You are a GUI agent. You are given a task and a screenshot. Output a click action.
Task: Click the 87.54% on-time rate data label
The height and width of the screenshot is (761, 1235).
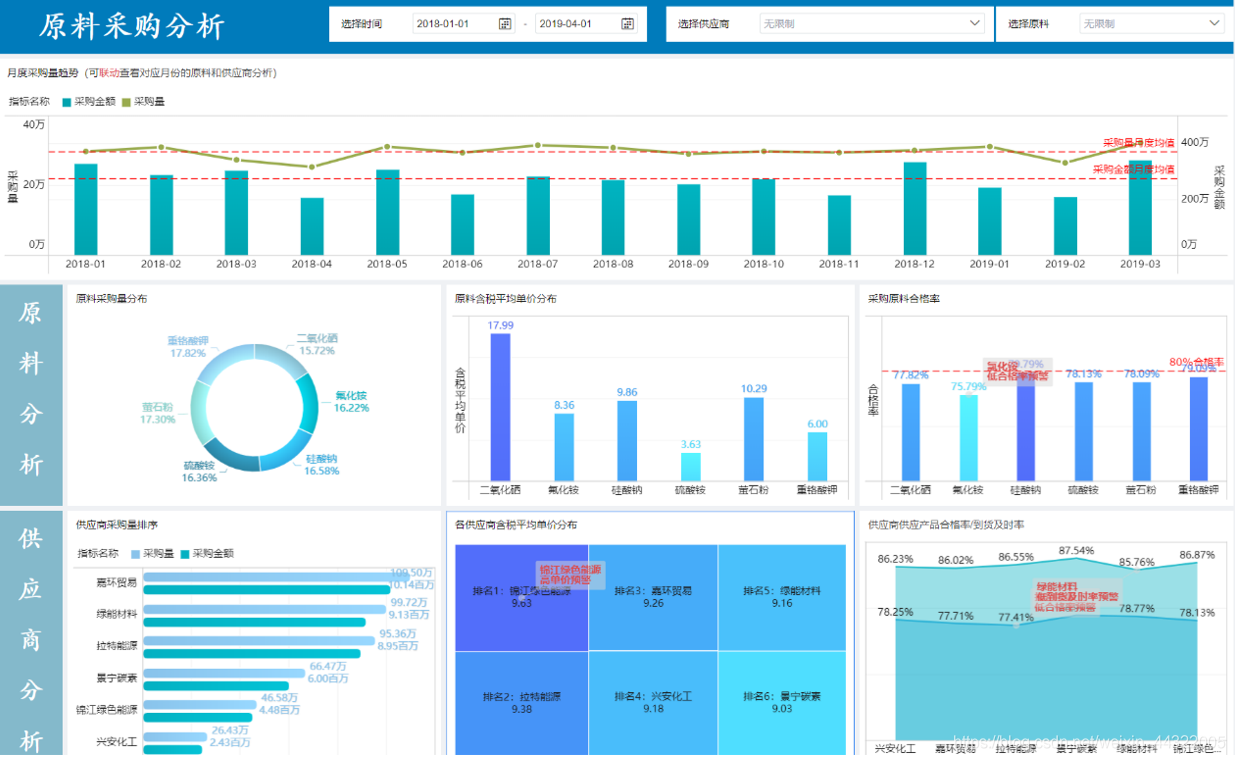1076,551
